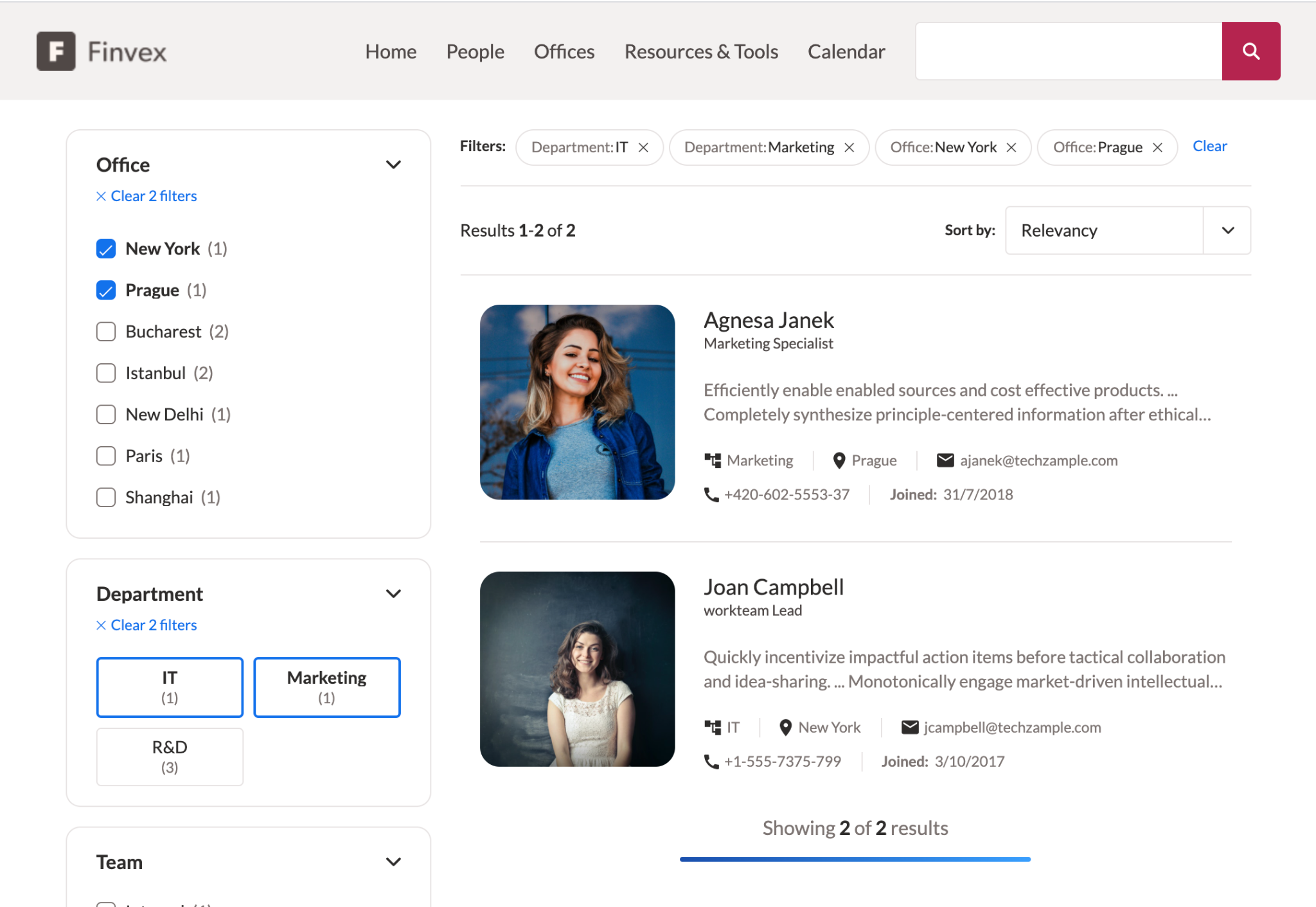Screen dimensions: 1316x907
Task: Open Joan Campbell's profile photo
Action: [577, 669]
